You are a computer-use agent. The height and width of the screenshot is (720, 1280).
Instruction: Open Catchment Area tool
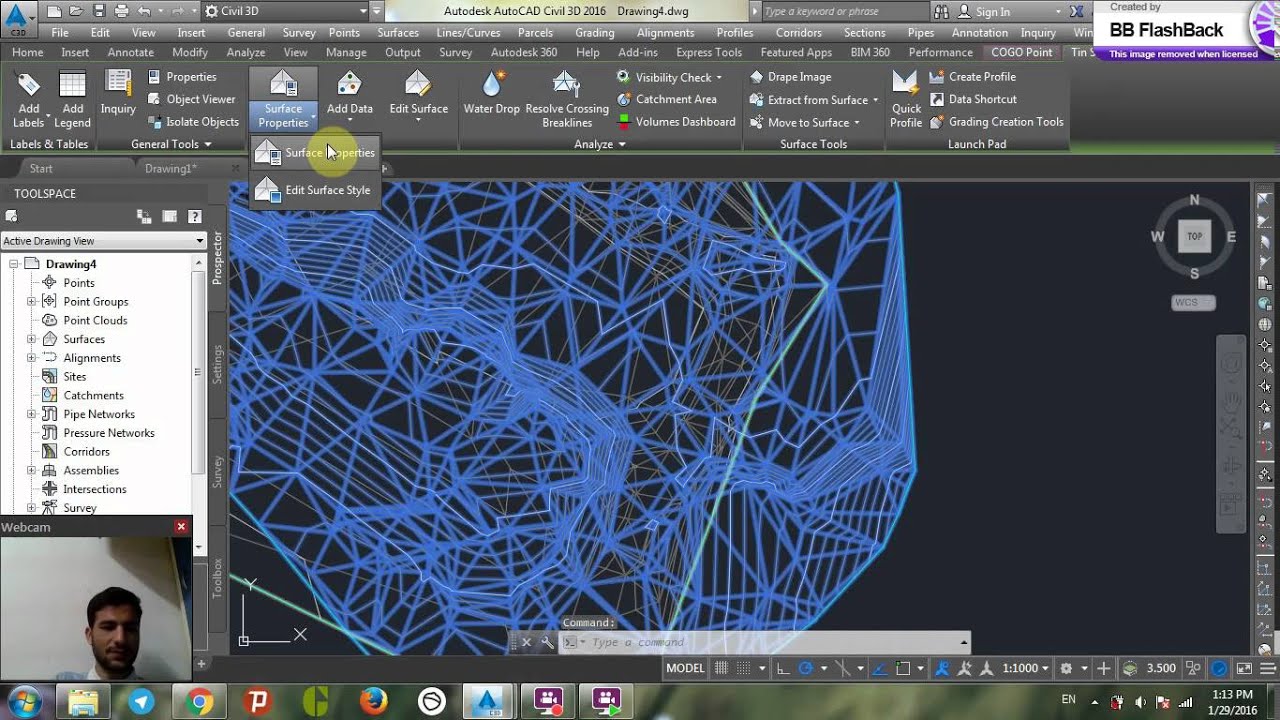pos(667,99)
